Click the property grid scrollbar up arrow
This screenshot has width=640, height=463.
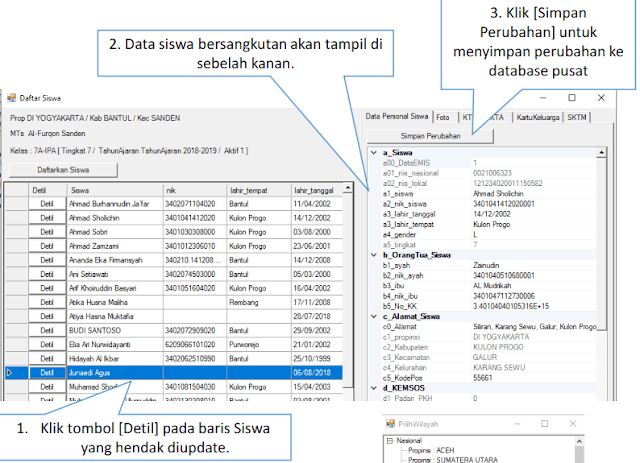[602, 153]
